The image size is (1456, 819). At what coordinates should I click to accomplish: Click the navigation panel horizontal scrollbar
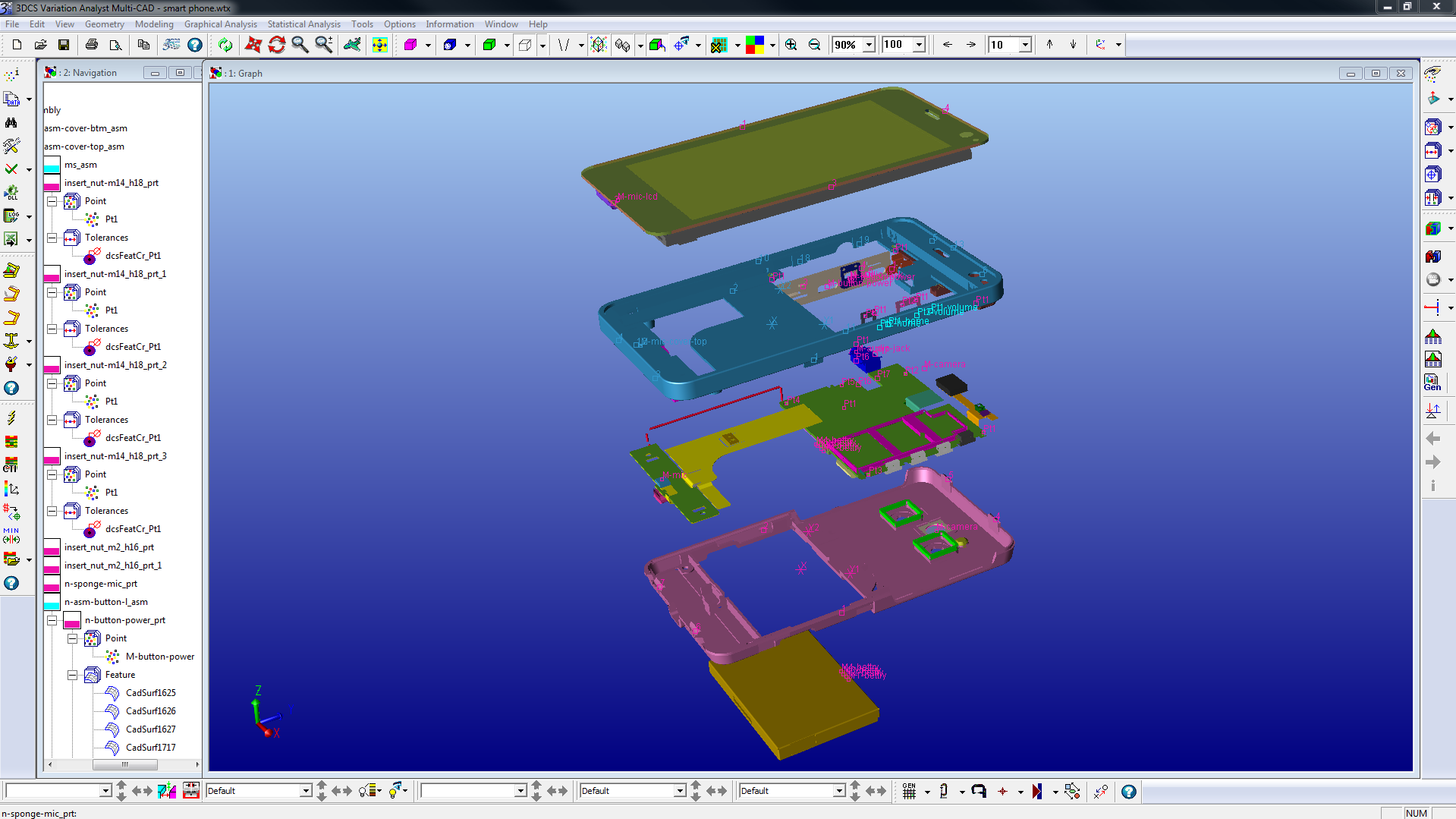(x=124, y=765)
